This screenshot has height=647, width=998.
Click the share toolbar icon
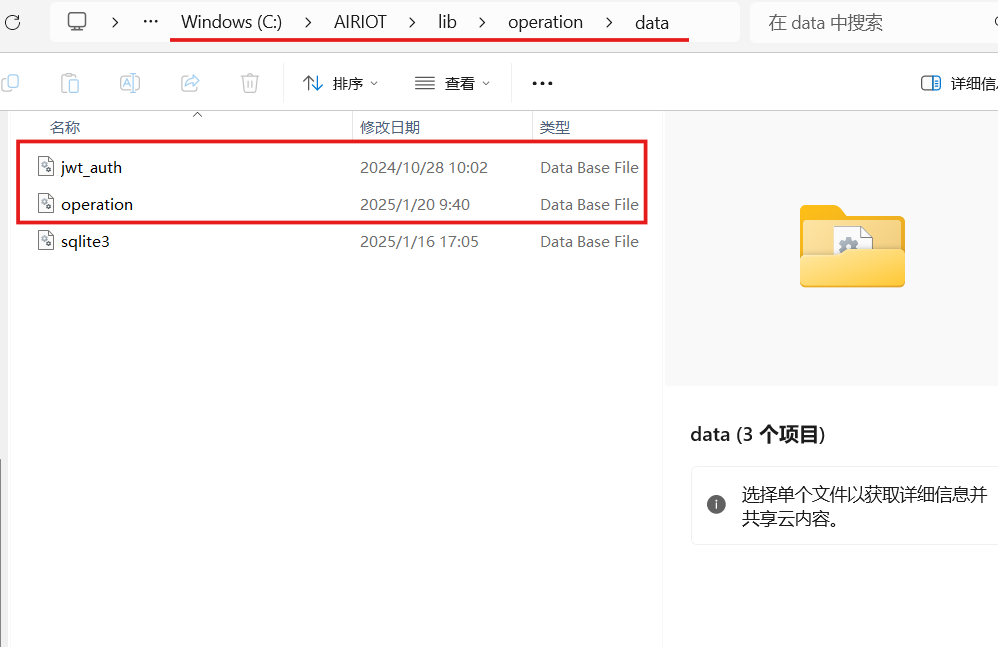click(190, 83)
